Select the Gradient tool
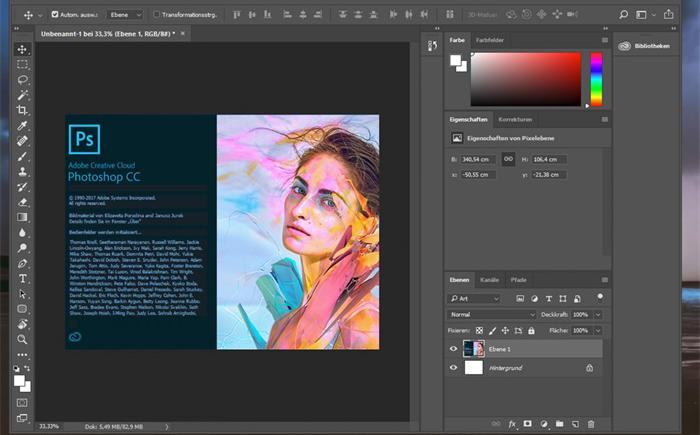 tap(22, 218)
